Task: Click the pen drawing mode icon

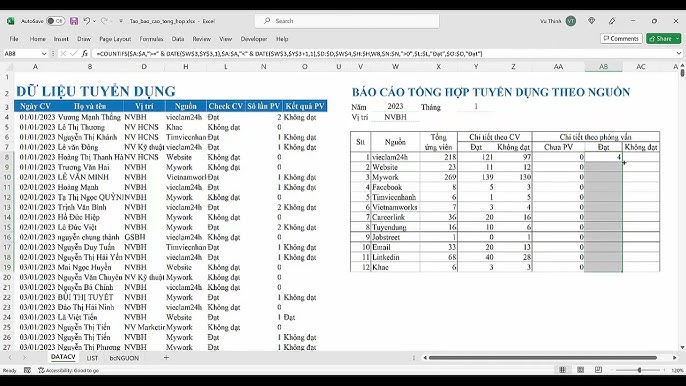Action: [x=612, y=21]
